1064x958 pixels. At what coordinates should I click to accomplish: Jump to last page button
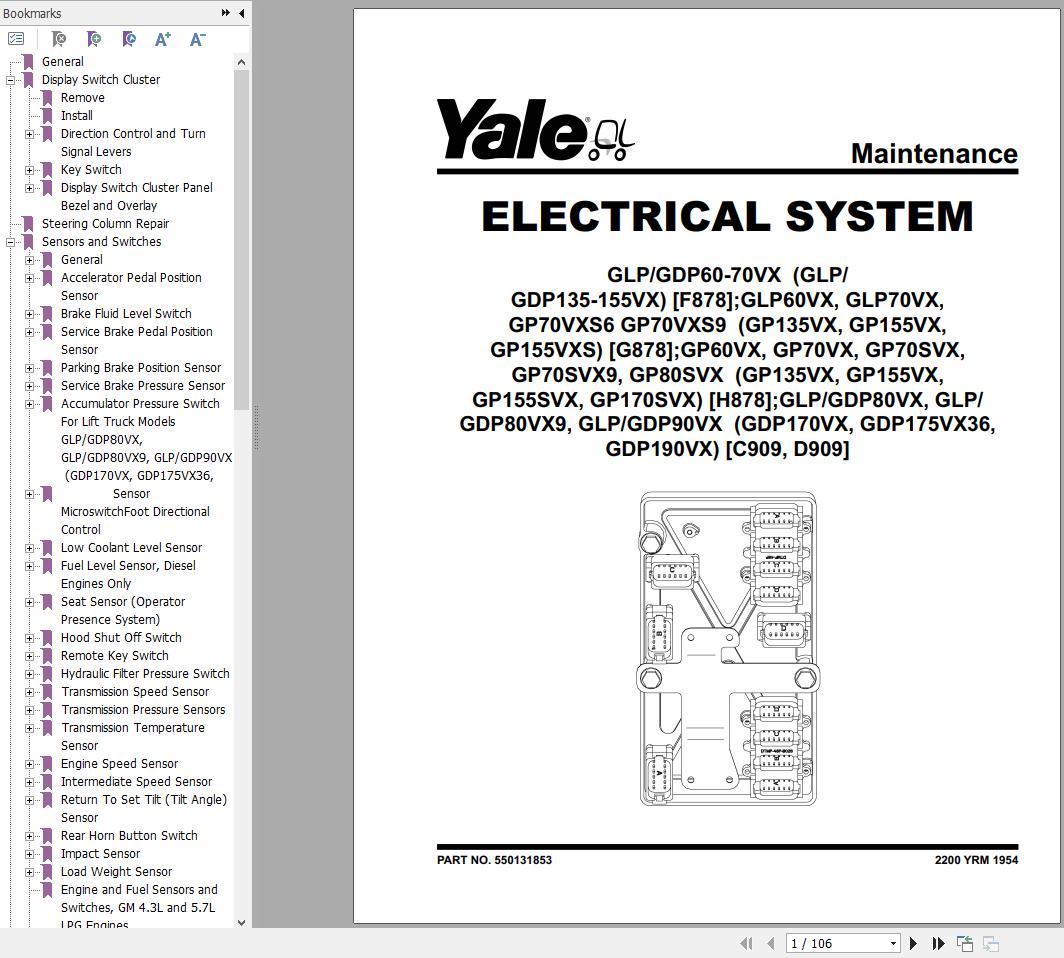tap(938, 943)
